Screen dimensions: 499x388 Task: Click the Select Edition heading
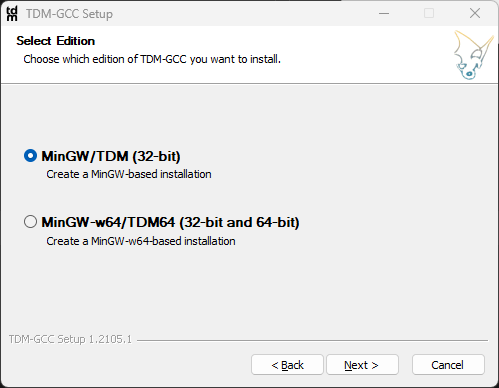56,41
